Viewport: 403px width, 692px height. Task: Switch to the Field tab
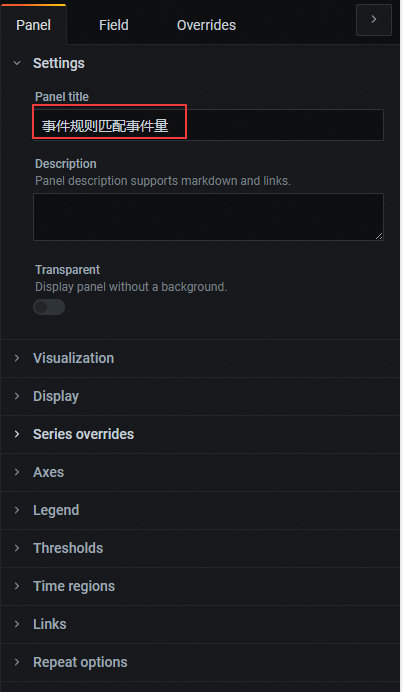click(x=113, y=25)
